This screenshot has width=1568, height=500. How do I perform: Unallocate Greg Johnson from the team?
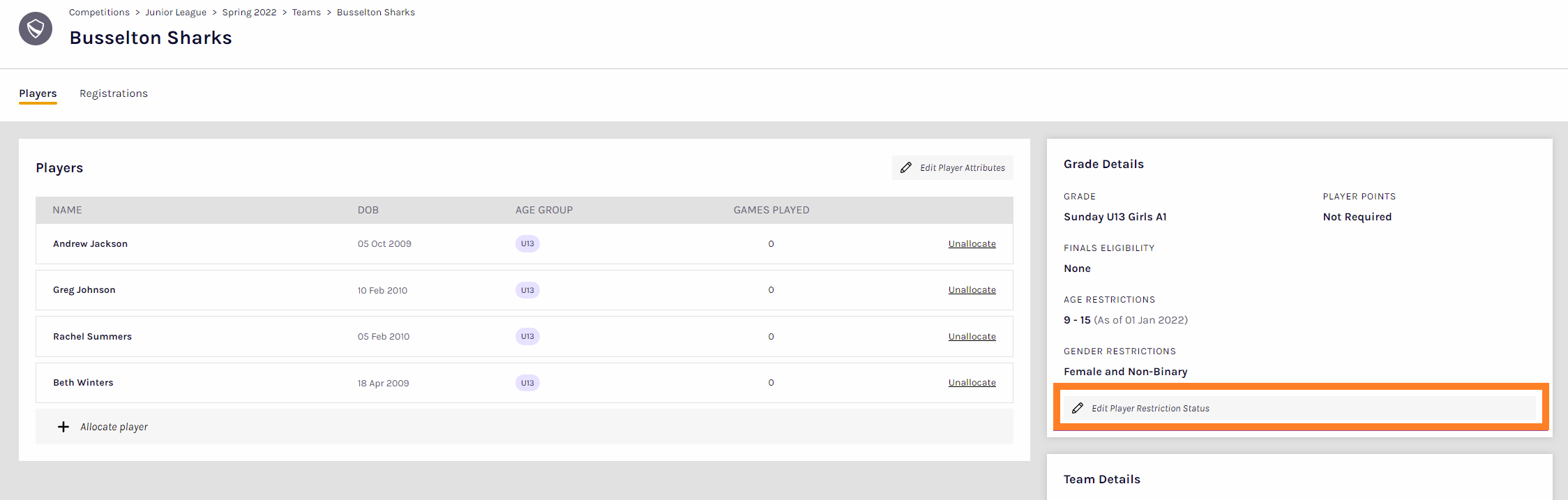(x=972, y=290)
